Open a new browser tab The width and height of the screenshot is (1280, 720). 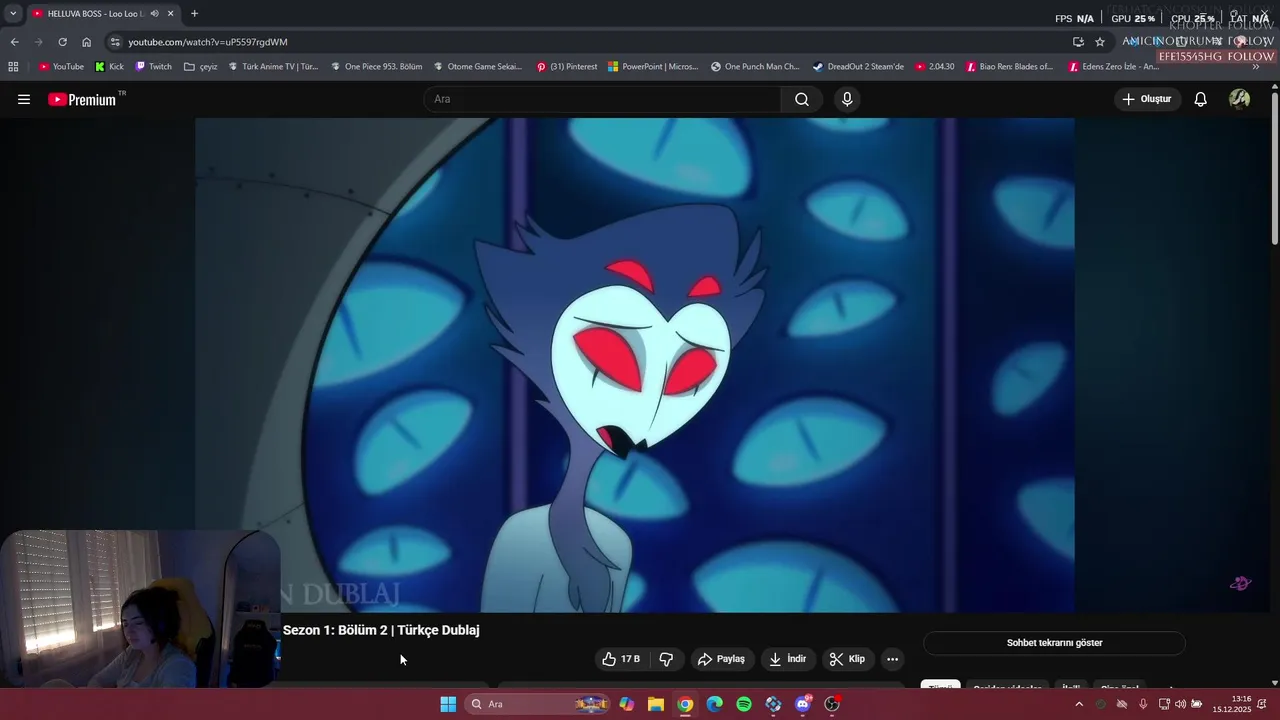coord(194,14)
